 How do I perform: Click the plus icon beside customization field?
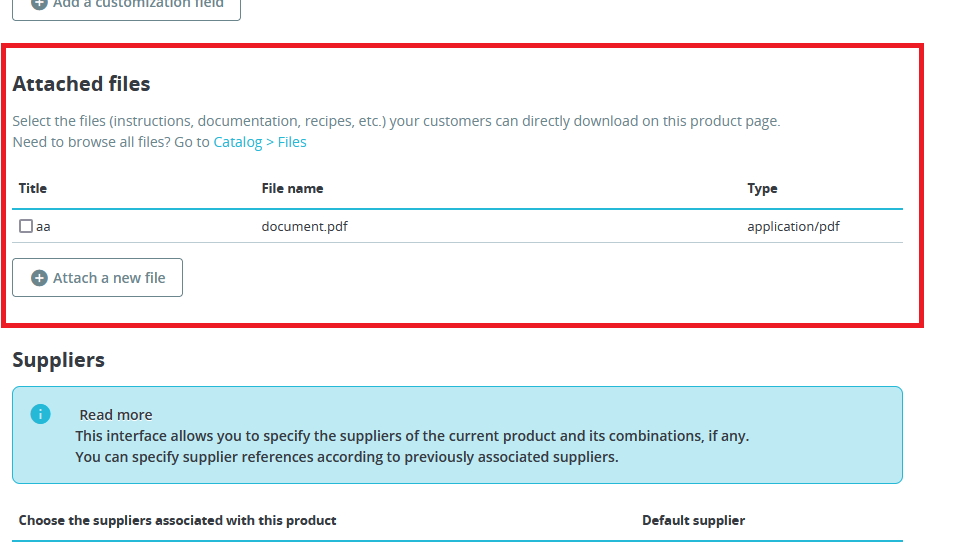coord(39,4)
